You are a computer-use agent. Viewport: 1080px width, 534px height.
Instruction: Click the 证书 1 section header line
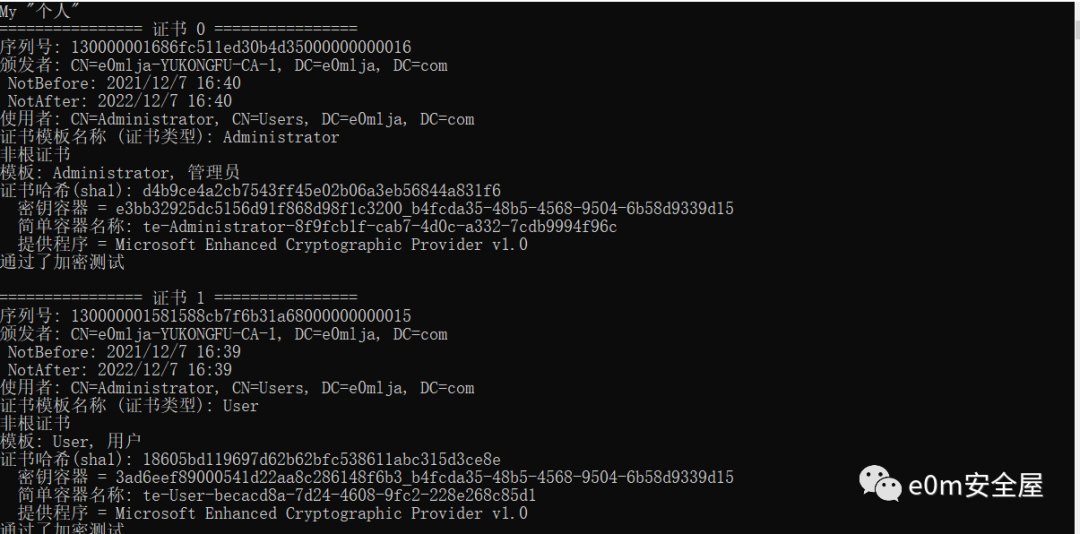coord(178,298)
